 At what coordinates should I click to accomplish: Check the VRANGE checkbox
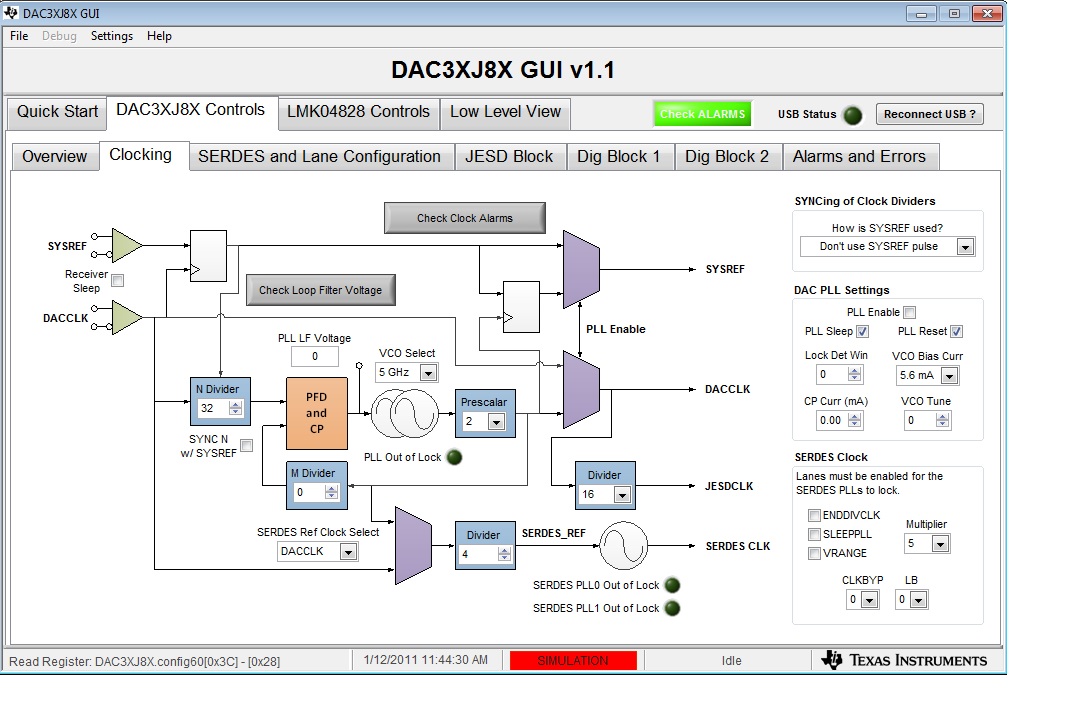click(815, 553)
